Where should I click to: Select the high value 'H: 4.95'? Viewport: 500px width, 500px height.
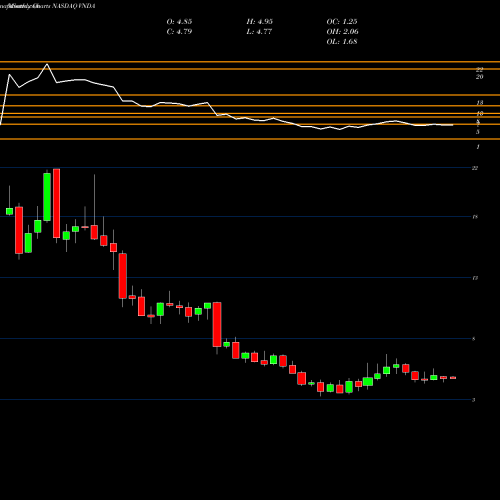pos(260,22)
